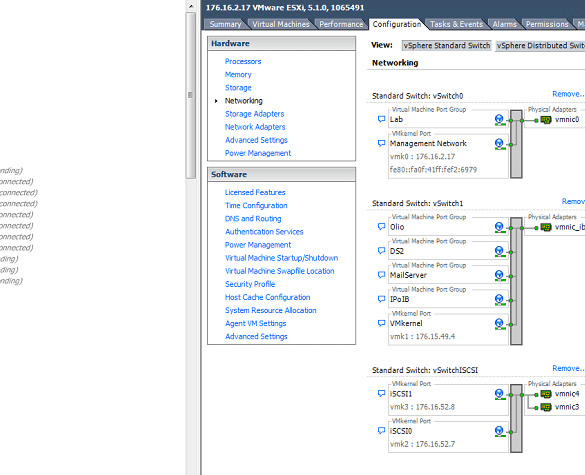Image resolution: width=585 pixels, height=475 pixels.
Task: Open the Permissions tab
Action: (x=547, y=24)
